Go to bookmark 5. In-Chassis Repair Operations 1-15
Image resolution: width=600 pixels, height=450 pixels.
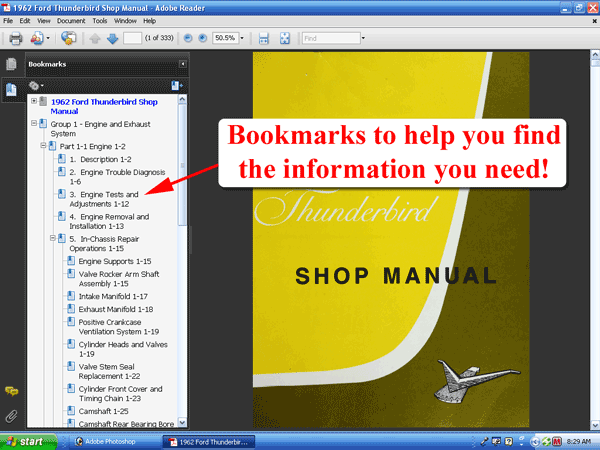click(x=104, y=243)
